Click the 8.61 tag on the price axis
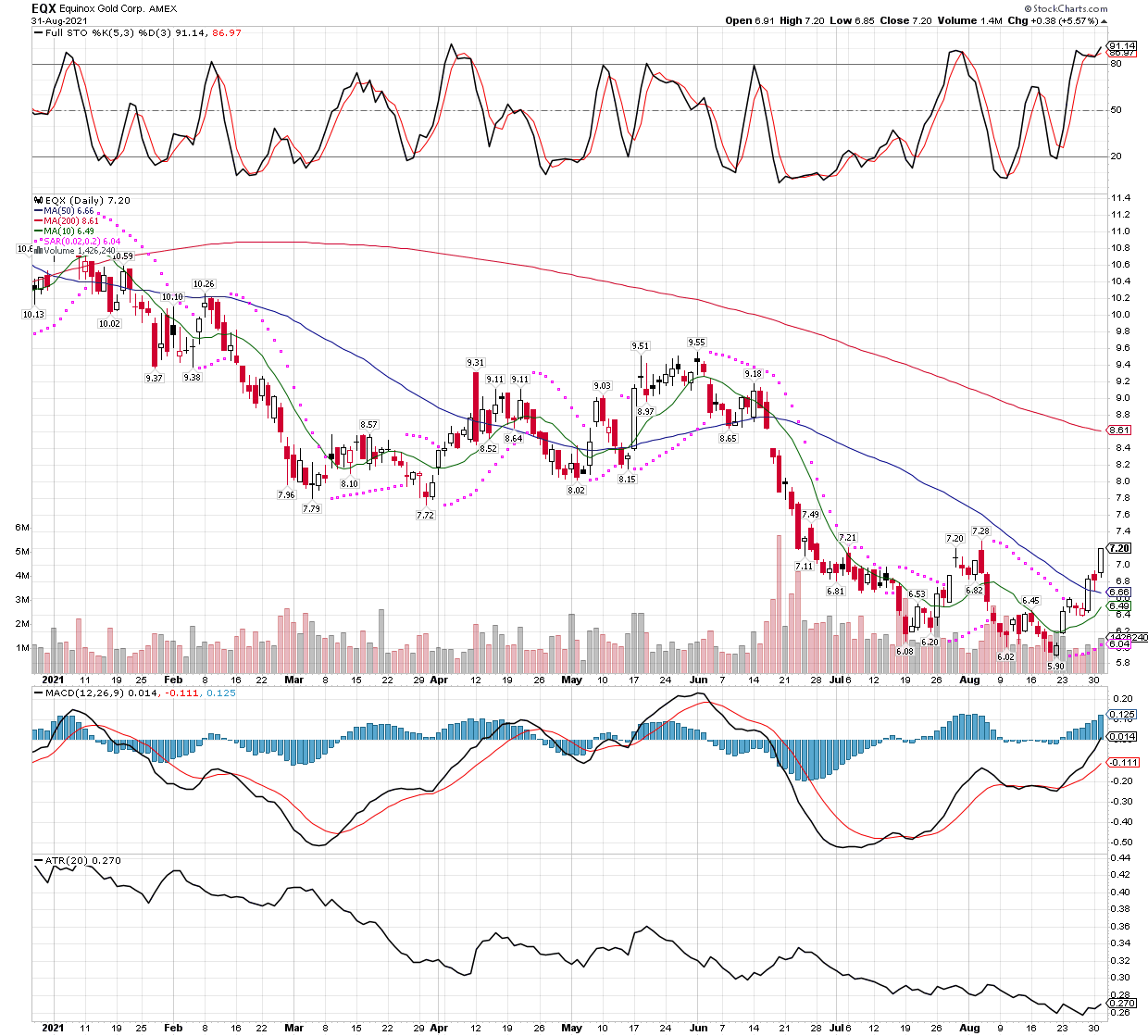 pos(1119,430)
